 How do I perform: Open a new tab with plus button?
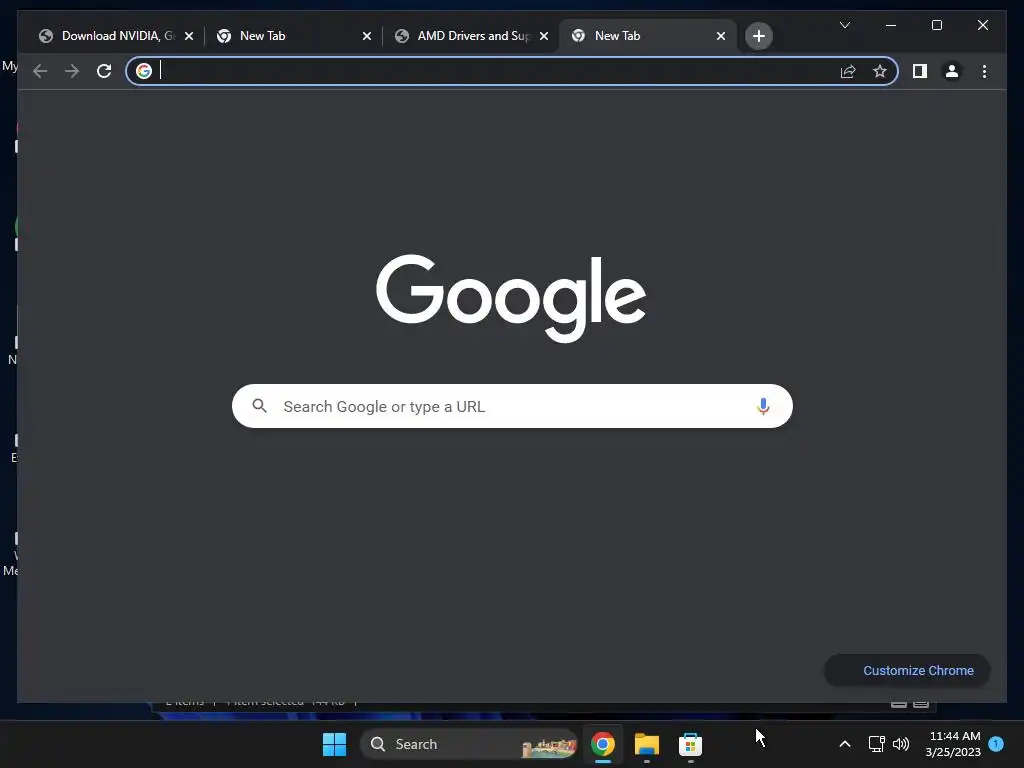[x=758, y=36]
